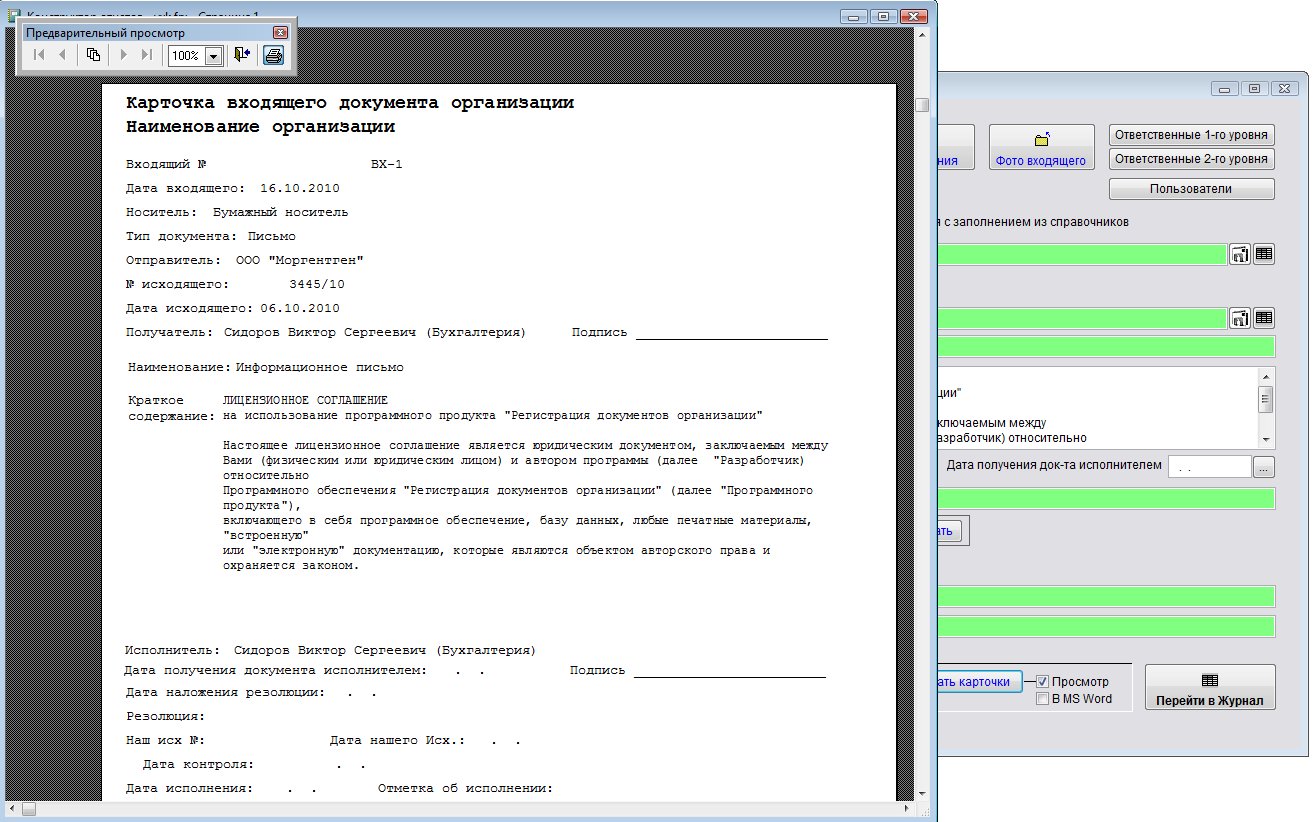
Task: Click Ответственные 2-го уровня button
Action: [x=1191, y=159]
